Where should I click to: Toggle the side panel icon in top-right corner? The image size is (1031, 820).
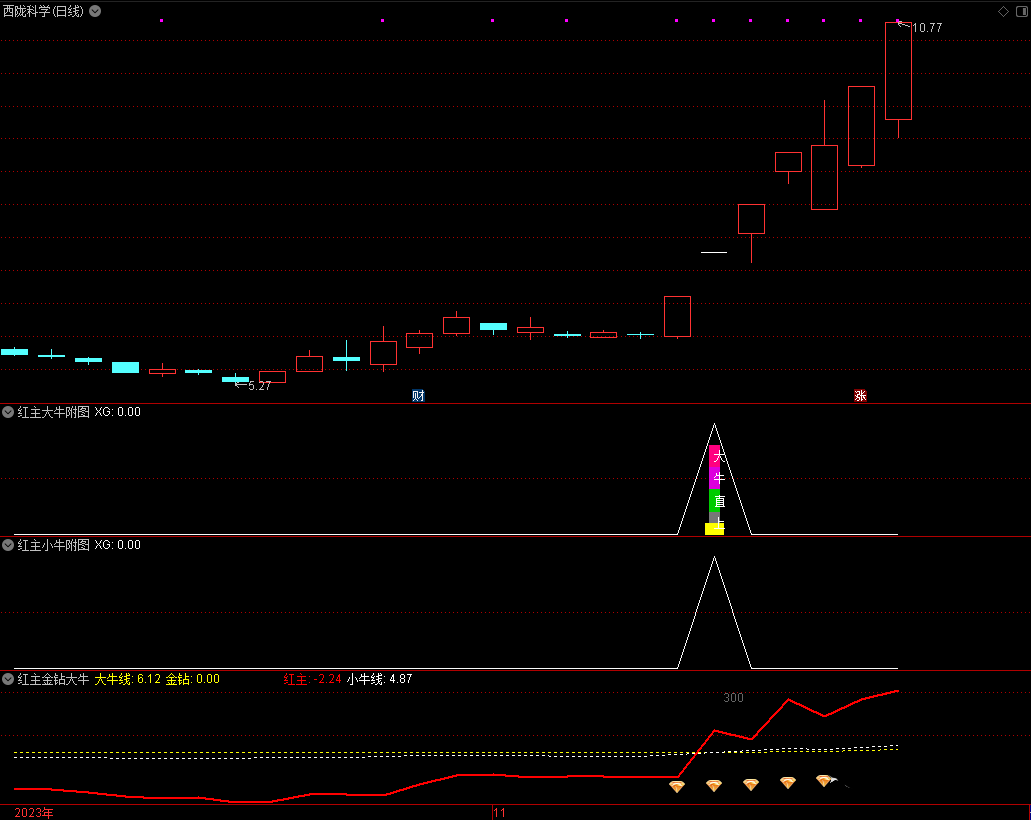tap(1021, 11)
